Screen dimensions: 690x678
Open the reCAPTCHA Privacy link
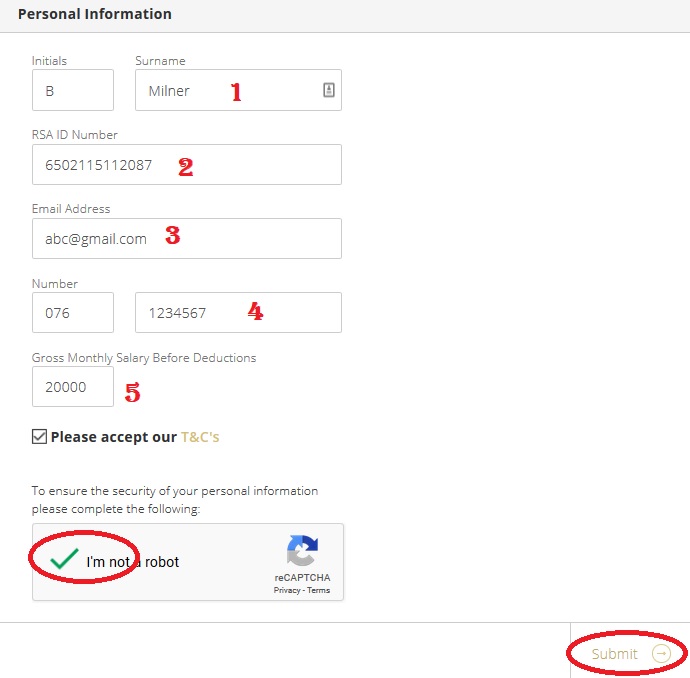coord(287,591)
